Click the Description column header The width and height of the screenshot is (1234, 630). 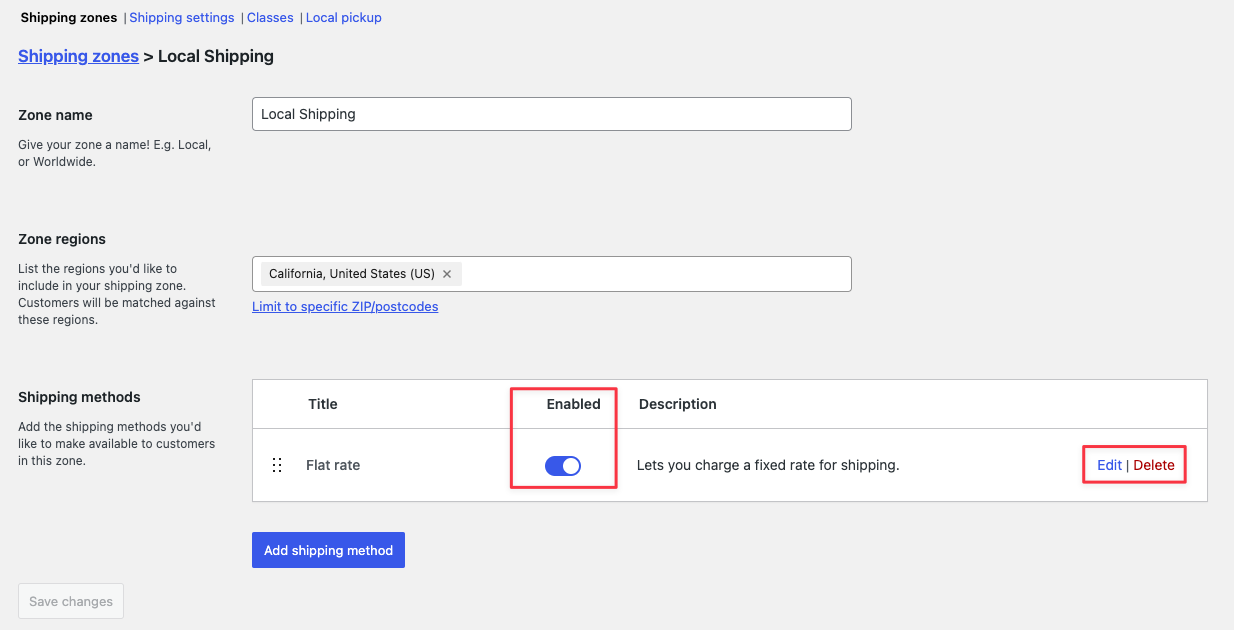(x=677, y=403)
